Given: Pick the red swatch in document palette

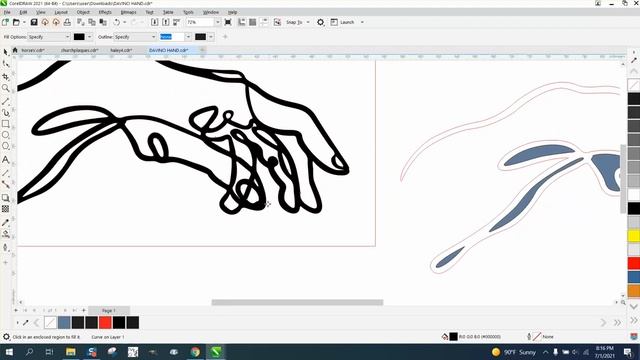Looking at the screenshot, I should point(105,322).
